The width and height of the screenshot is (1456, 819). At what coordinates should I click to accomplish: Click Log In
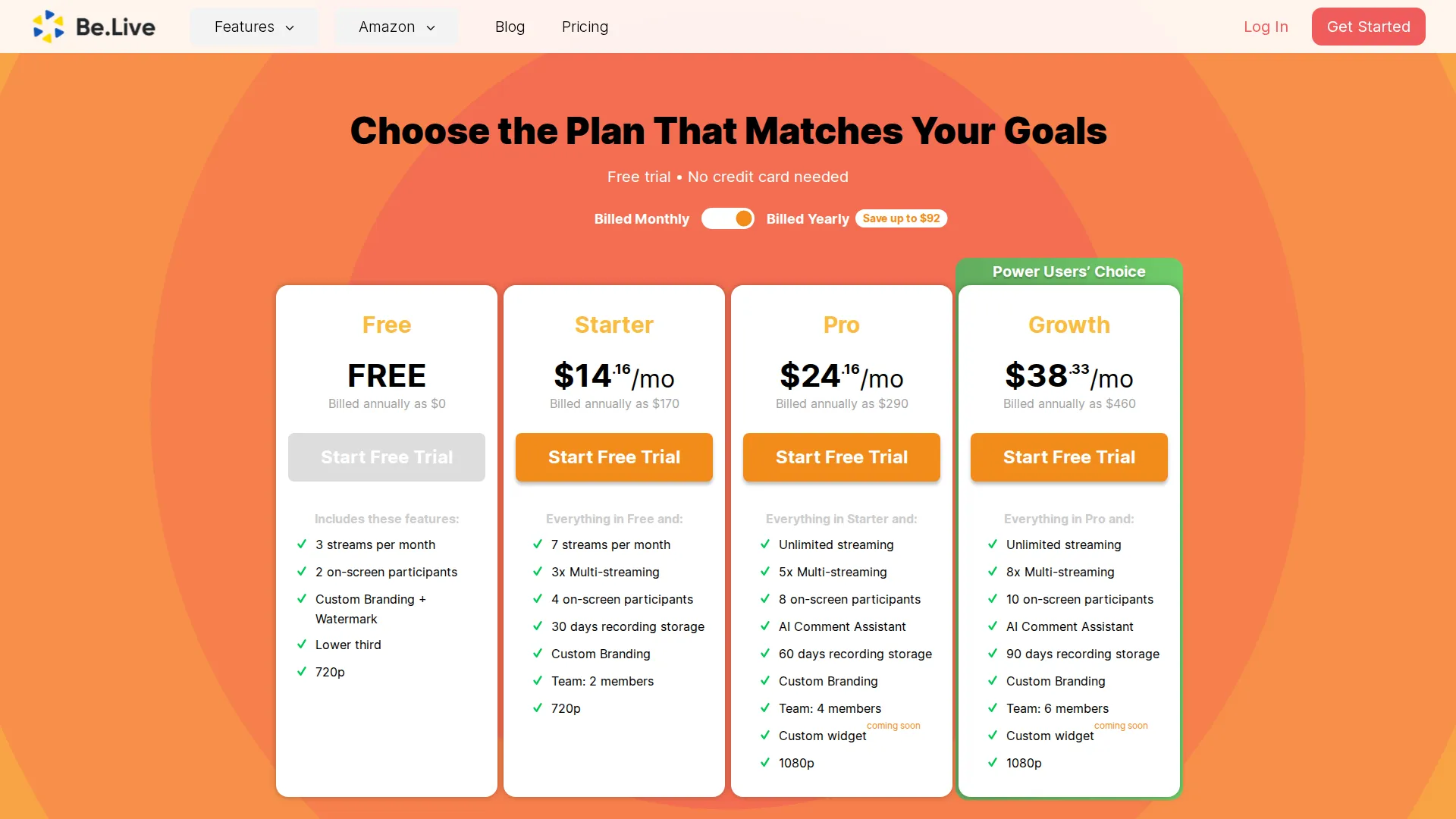point(1266,27)
